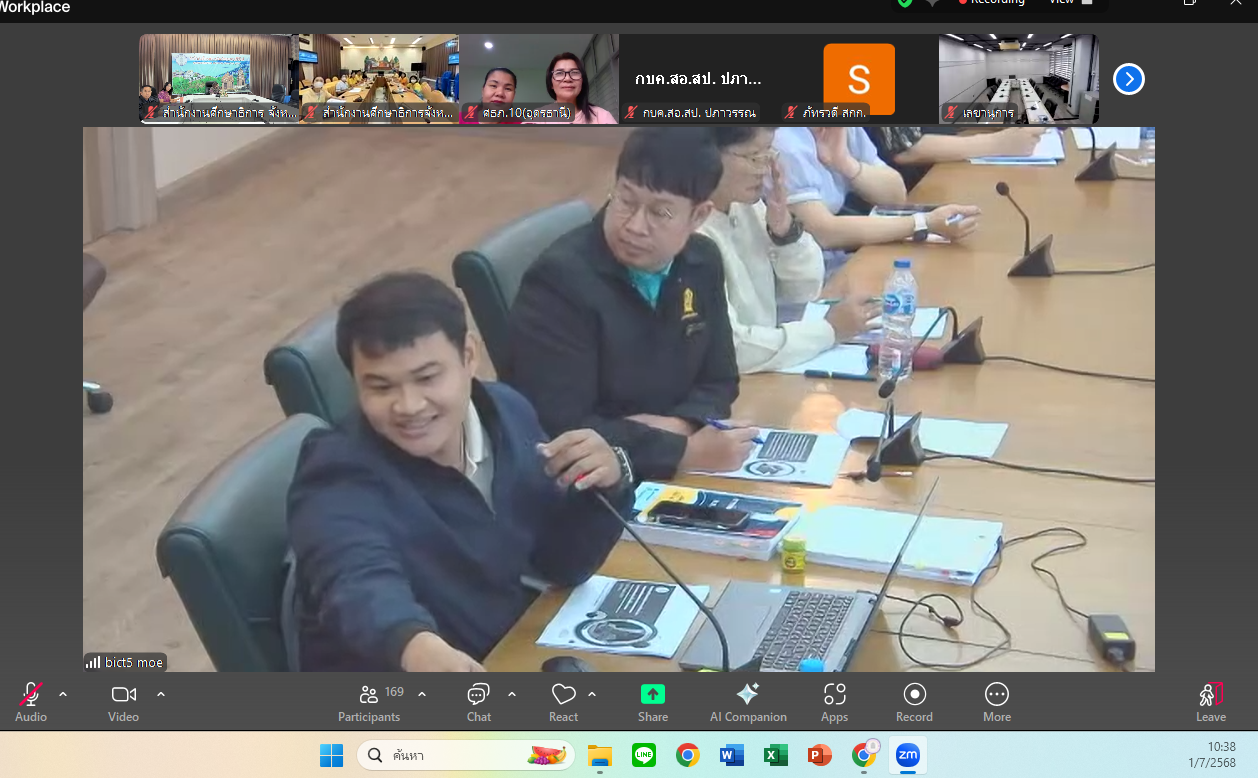This screenshot has width=1258, height=778.
Task: Open AI Companion sparkle icon
Action: point(748,701)
